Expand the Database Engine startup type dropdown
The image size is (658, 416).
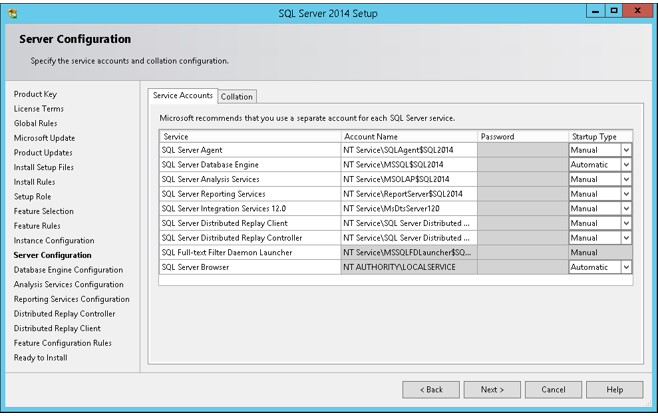point(626,165)
